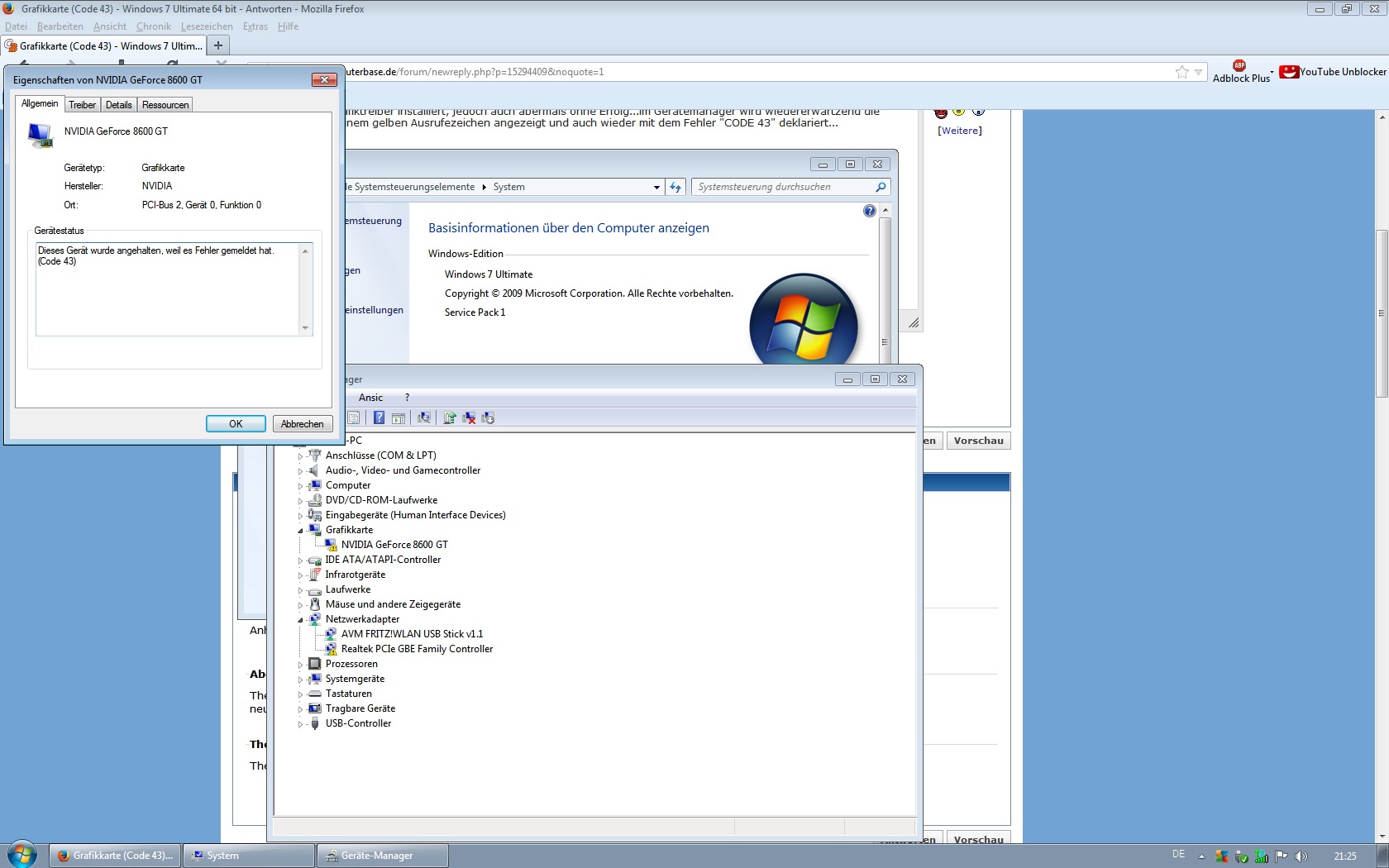Click the action pane toolbar icon
1389x868 pixels.
pos(399,418)
